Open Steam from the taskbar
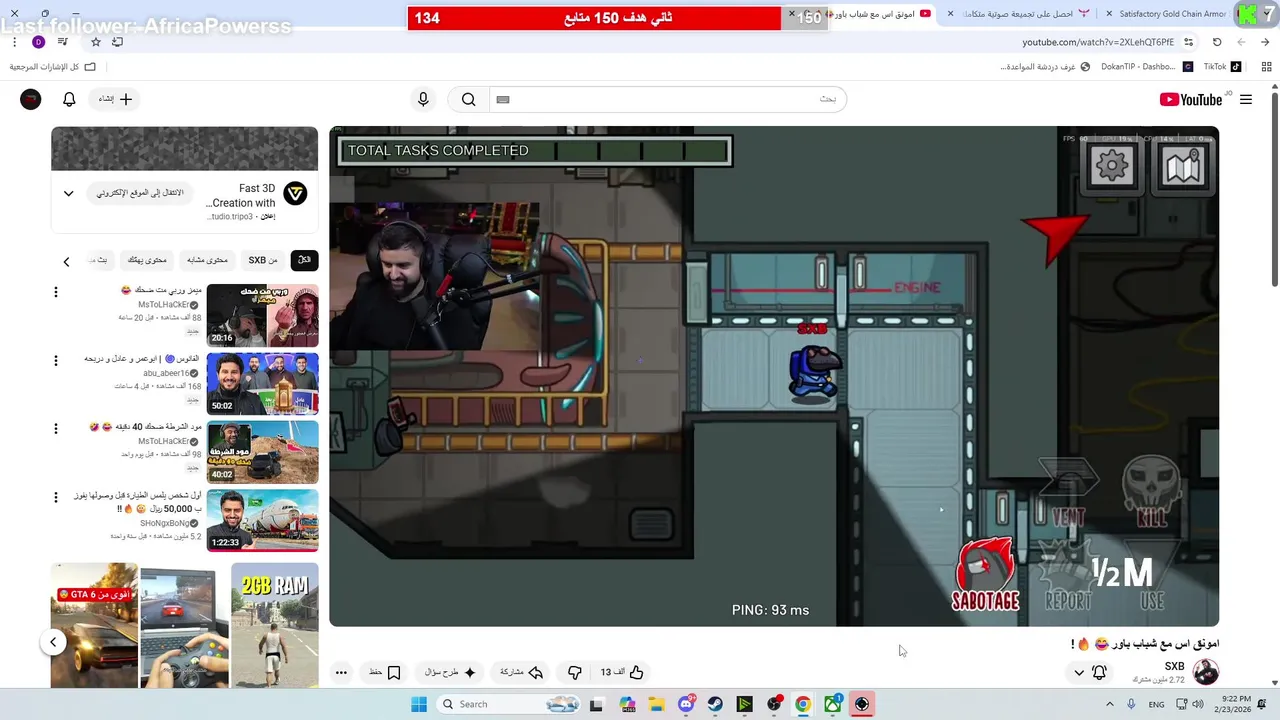The image size is (1280, 720). (715, 704)
